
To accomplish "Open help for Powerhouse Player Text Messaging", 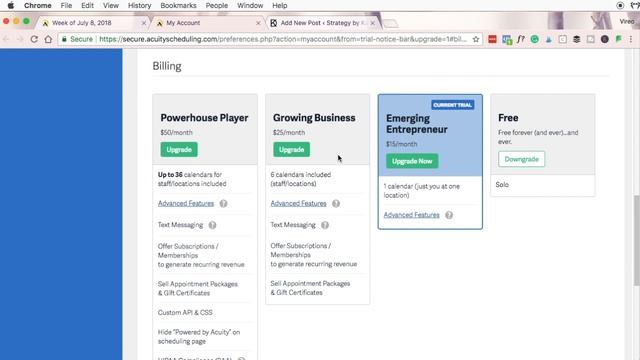I will 212,225.
